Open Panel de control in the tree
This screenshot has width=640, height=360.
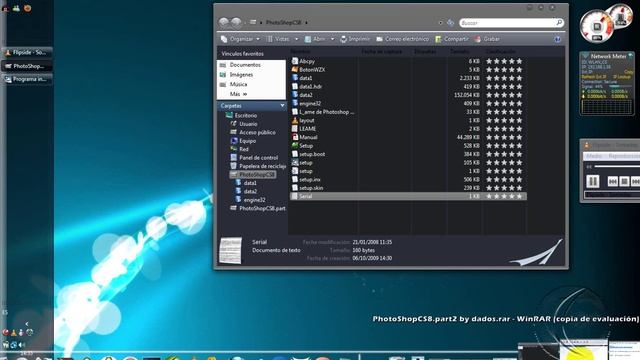[x=254, y=158]
